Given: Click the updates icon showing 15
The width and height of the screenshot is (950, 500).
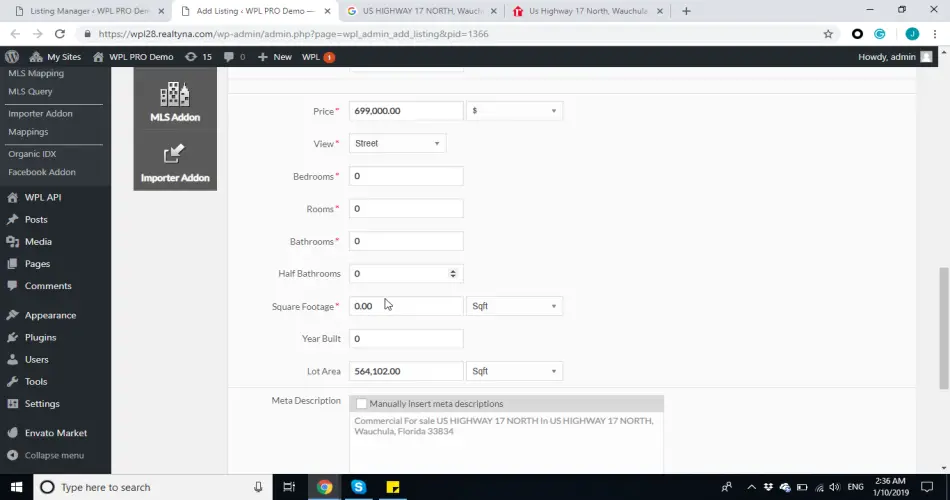Looking at the screenshot, I should (198, 57).
